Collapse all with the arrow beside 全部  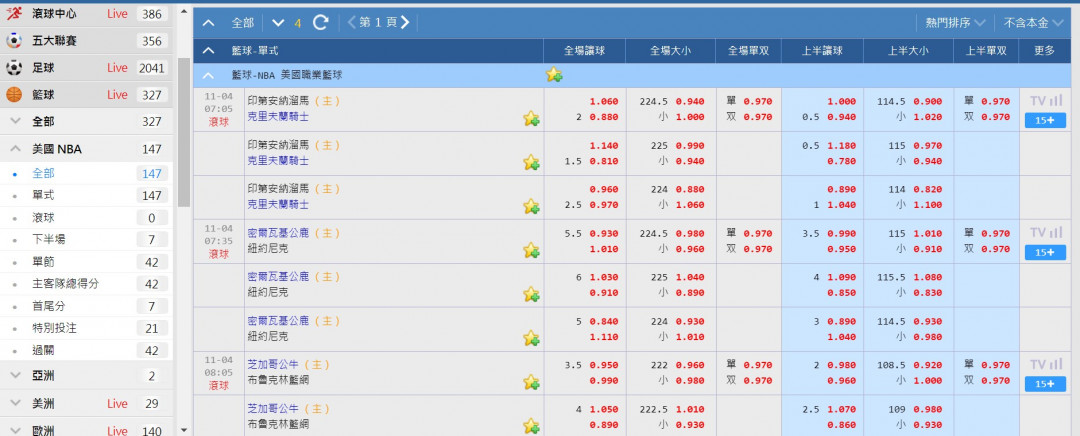point(209,23)
